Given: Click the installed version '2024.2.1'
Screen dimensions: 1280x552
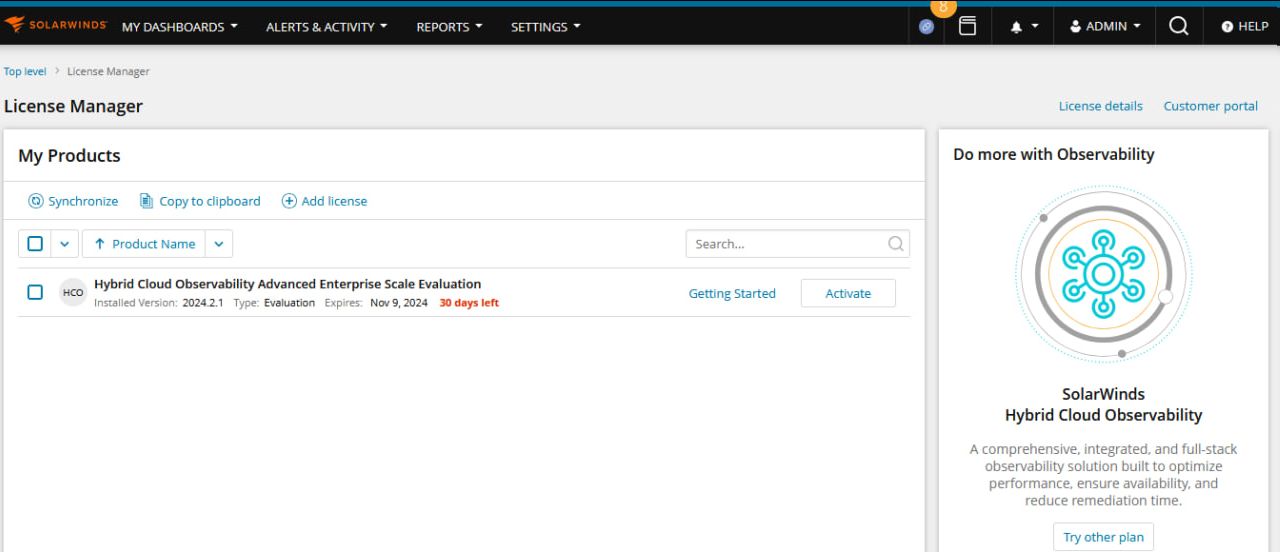Looking at the screenshot, I should coord(203,303).
